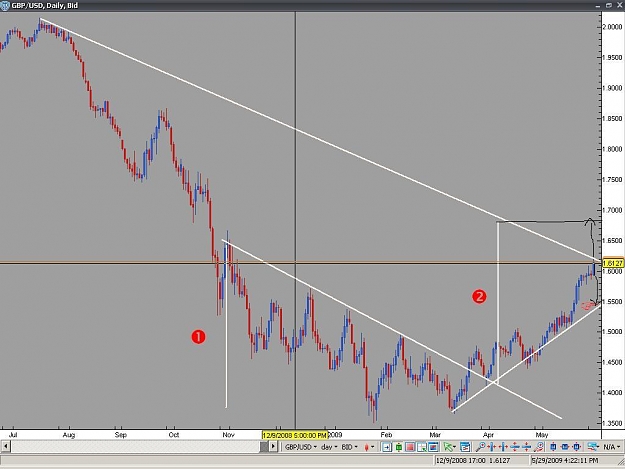Viewport: 625px width, 469px height.
Task: Click the first vertical compress icon
Action: (x=515, y=447)
